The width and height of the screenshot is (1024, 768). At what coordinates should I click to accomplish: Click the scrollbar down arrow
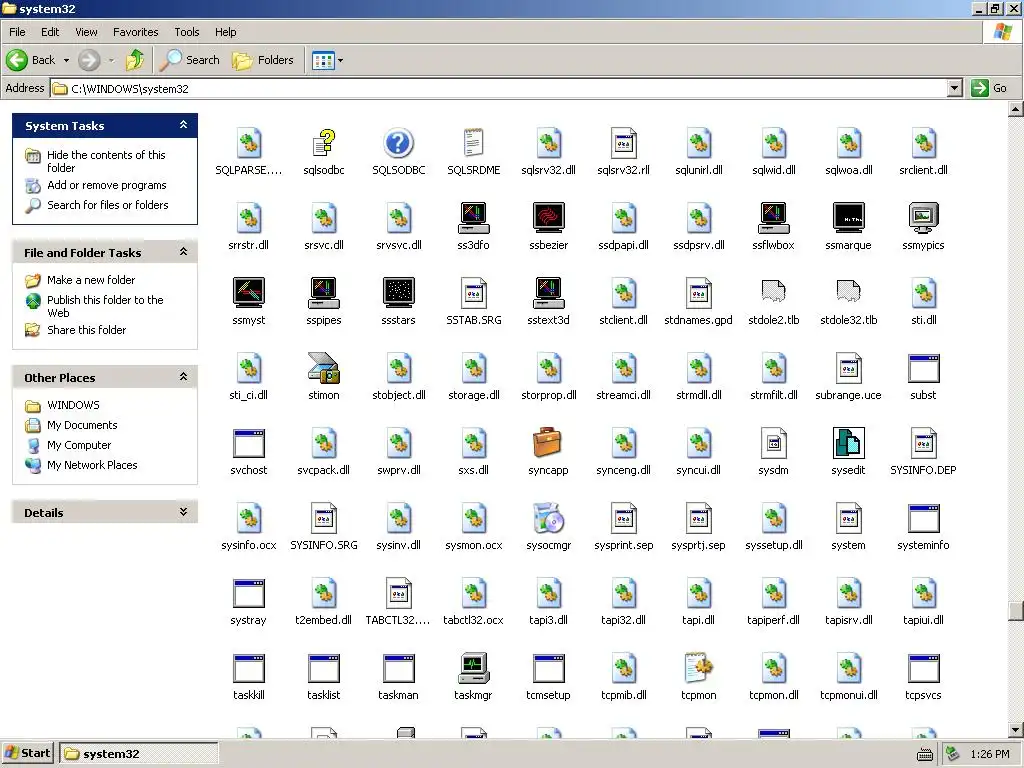(1016, 729)
